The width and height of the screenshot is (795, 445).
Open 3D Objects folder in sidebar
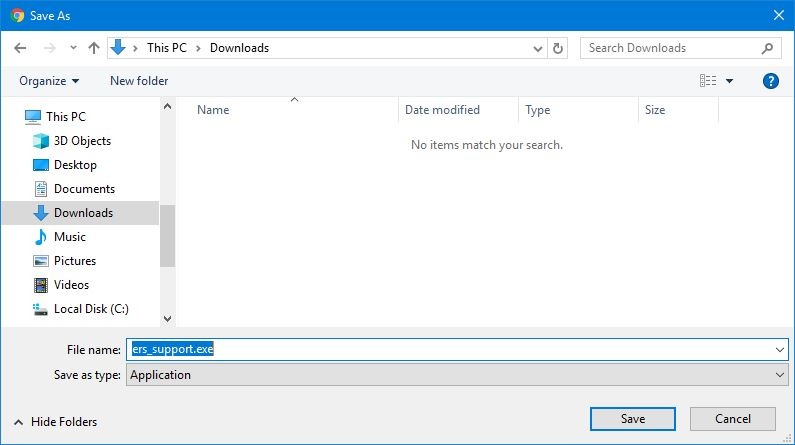(82, 141)
